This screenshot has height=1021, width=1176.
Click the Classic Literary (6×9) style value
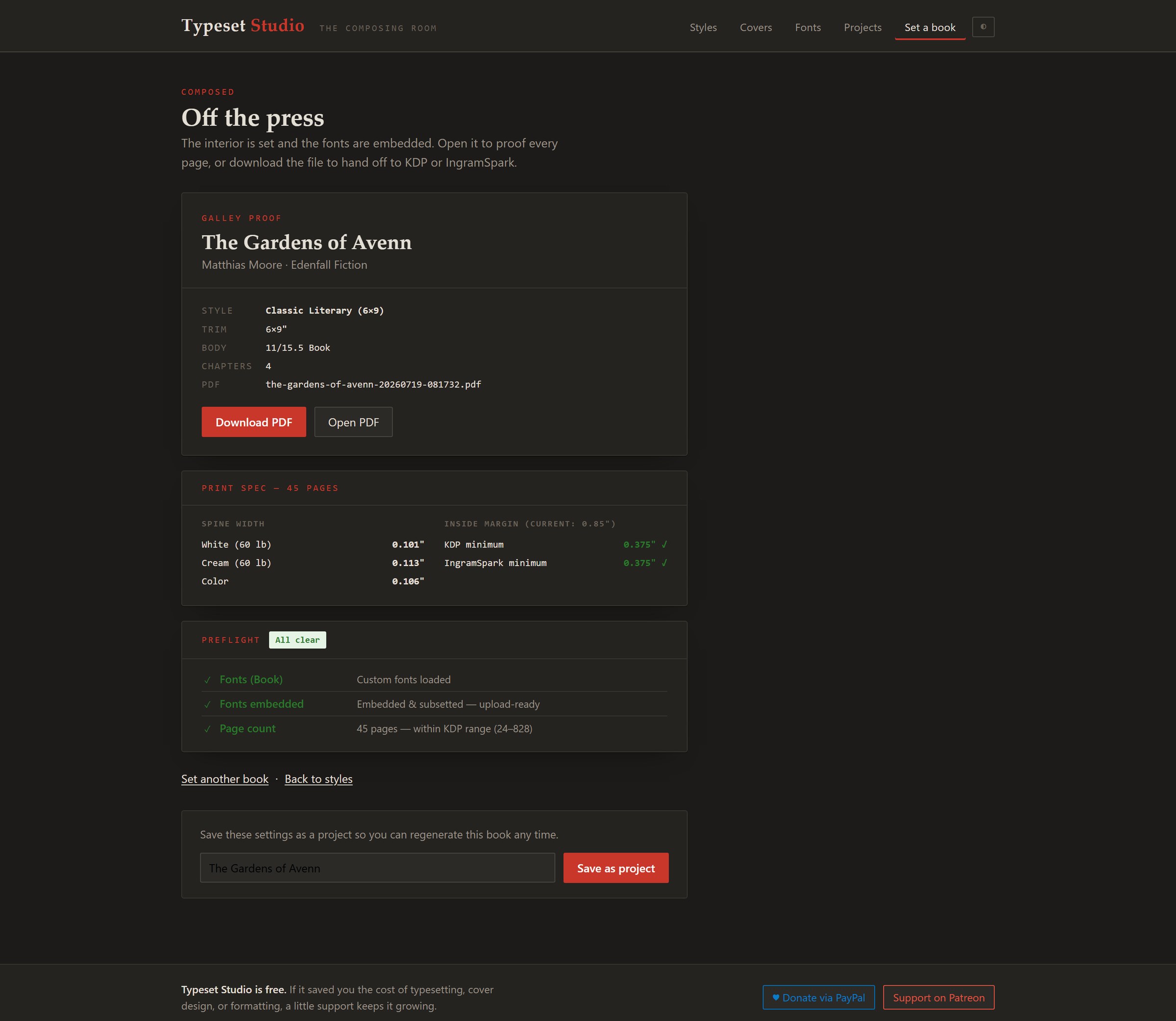coord(324,311)
